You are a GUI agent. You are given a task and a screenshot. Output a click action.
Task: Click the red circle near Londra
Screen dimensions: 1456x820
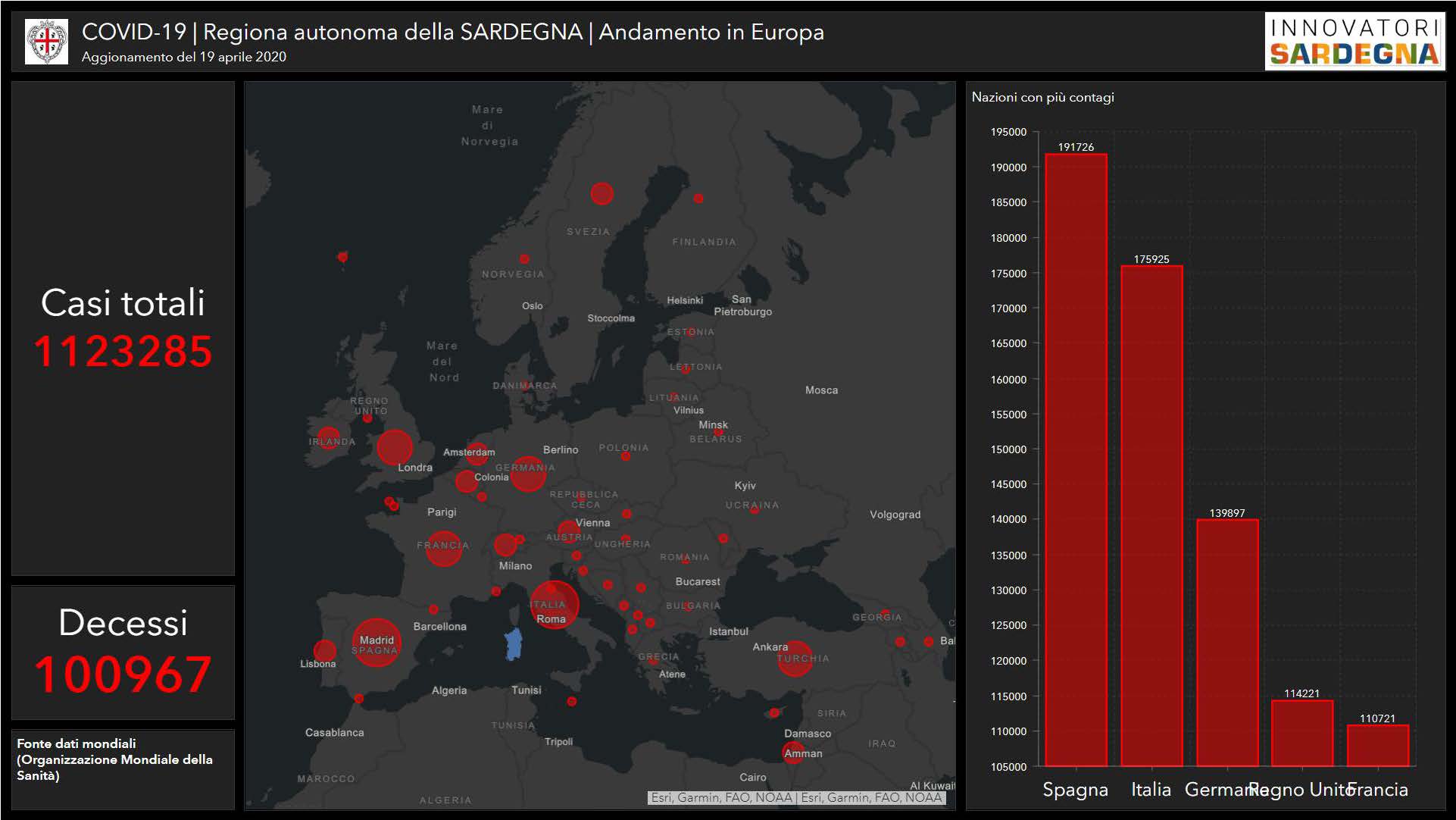tap(395, 447)
